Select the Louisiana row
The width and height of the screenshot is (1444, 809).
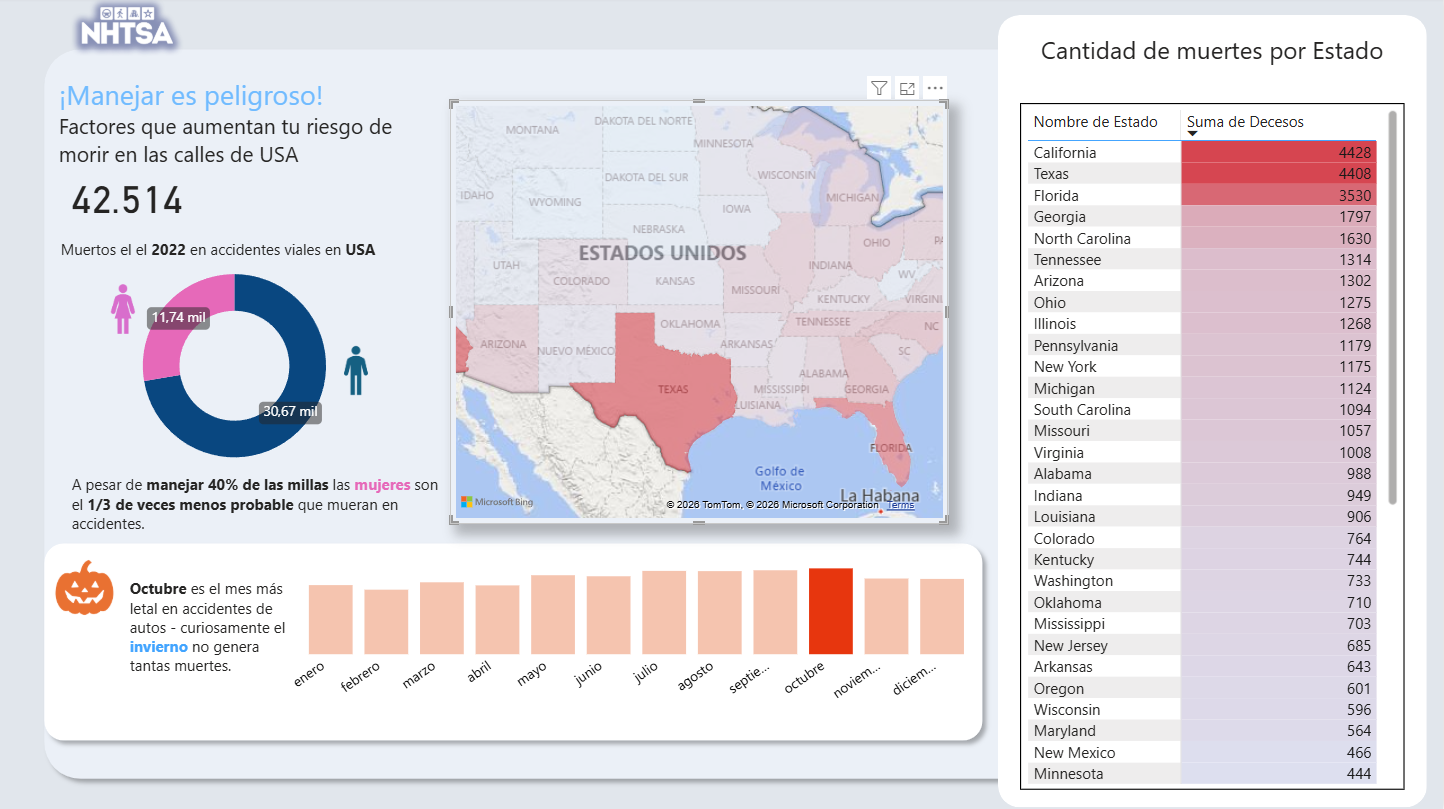coord(1203,516)
